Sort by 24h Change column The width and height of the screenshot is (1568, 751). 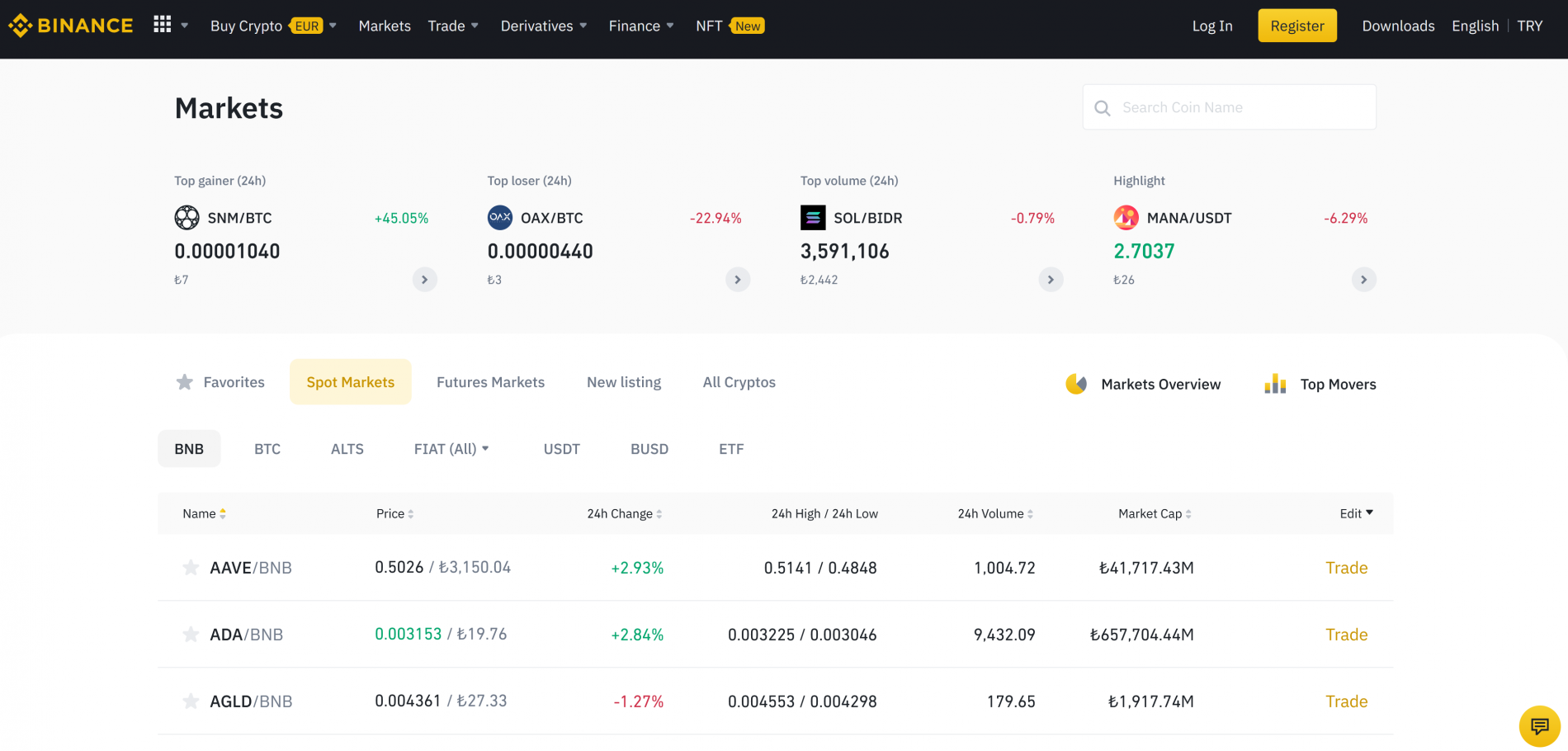click(625, 513)
